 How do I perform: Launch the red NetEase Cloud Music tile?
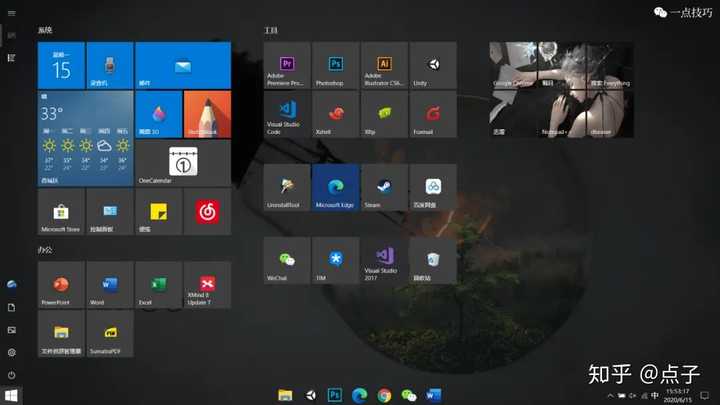coord(208,212)
